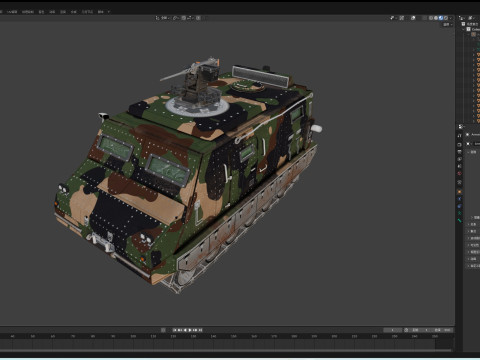Switch to the Shading workspace tab
Screen dimensions: 480x360
click(41, 12)
